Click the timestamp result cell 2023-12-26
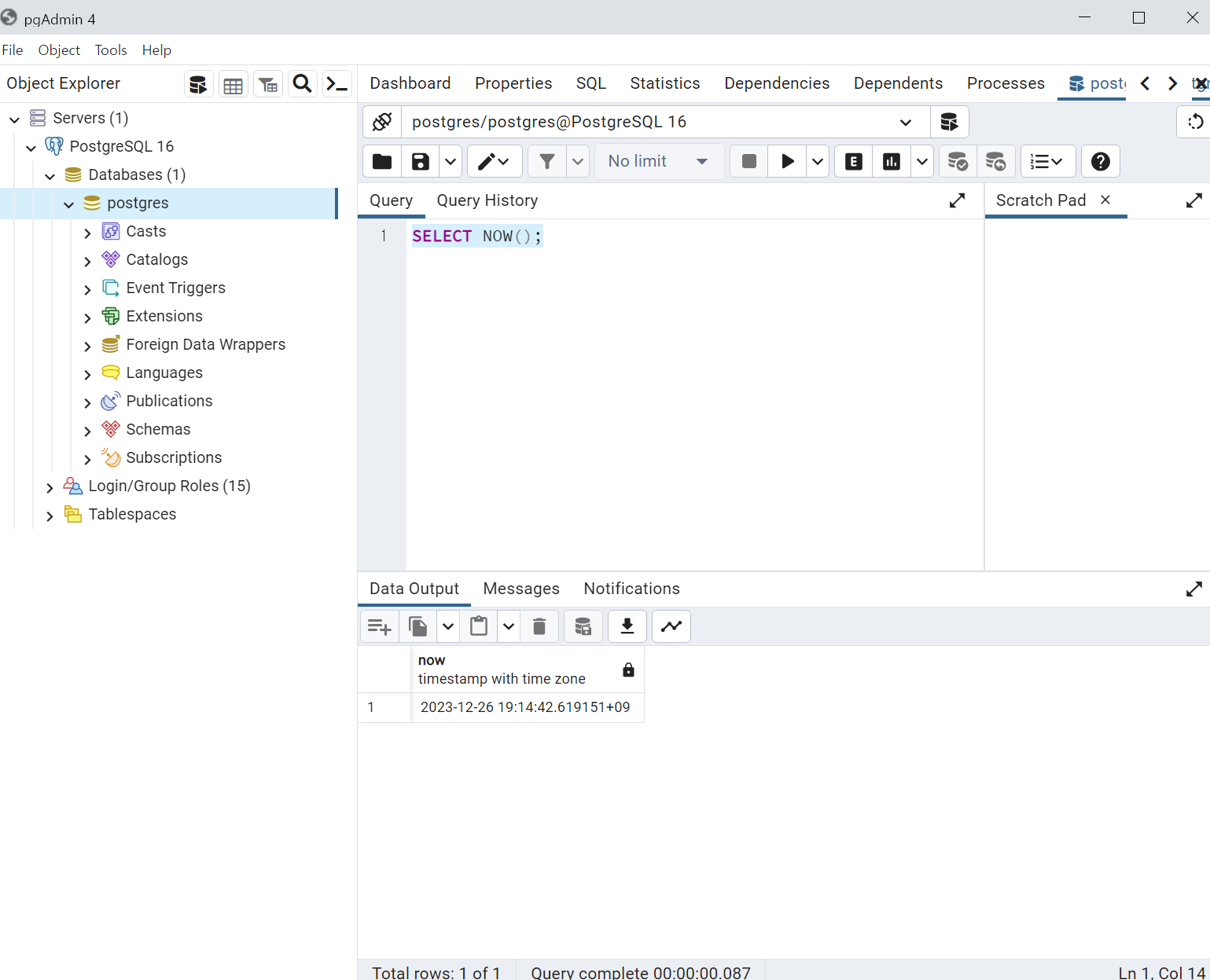Screen dimensions: 1210x980 pyautogui.click(x=525, y=707)
